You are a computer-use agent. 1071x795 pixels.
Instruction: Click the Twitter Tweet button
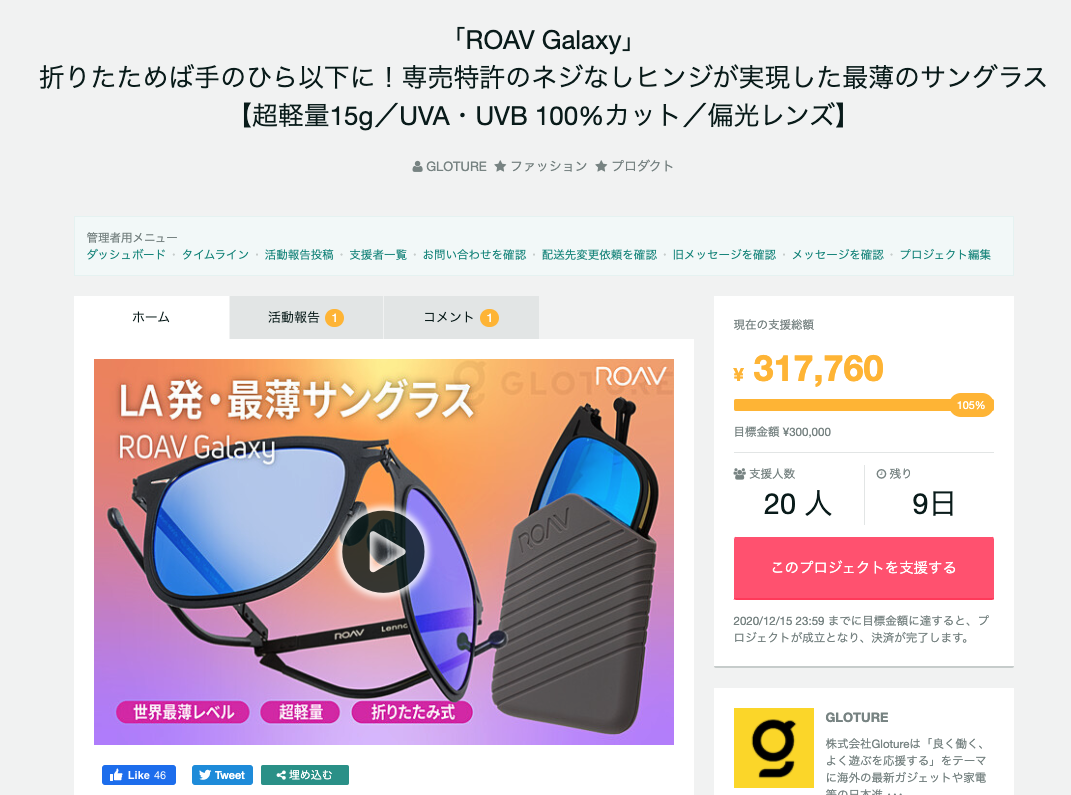click(x=222, y=775)
